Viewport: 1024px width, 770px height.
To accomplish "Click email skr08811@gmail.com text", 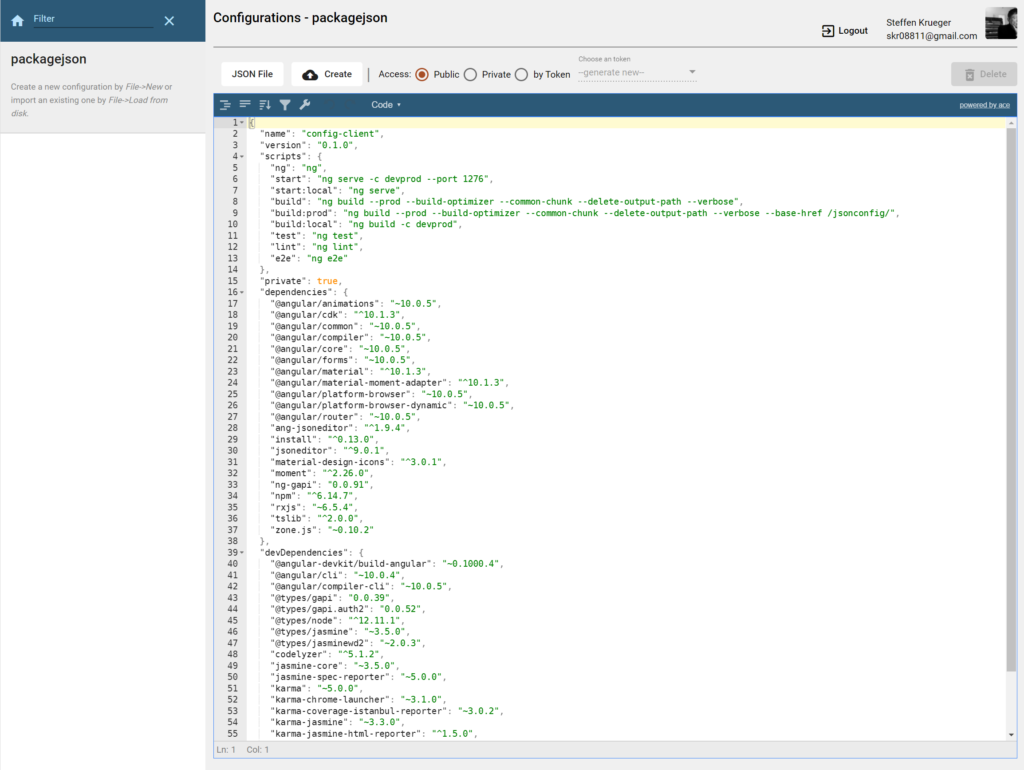I will click(x=931, y=36).
